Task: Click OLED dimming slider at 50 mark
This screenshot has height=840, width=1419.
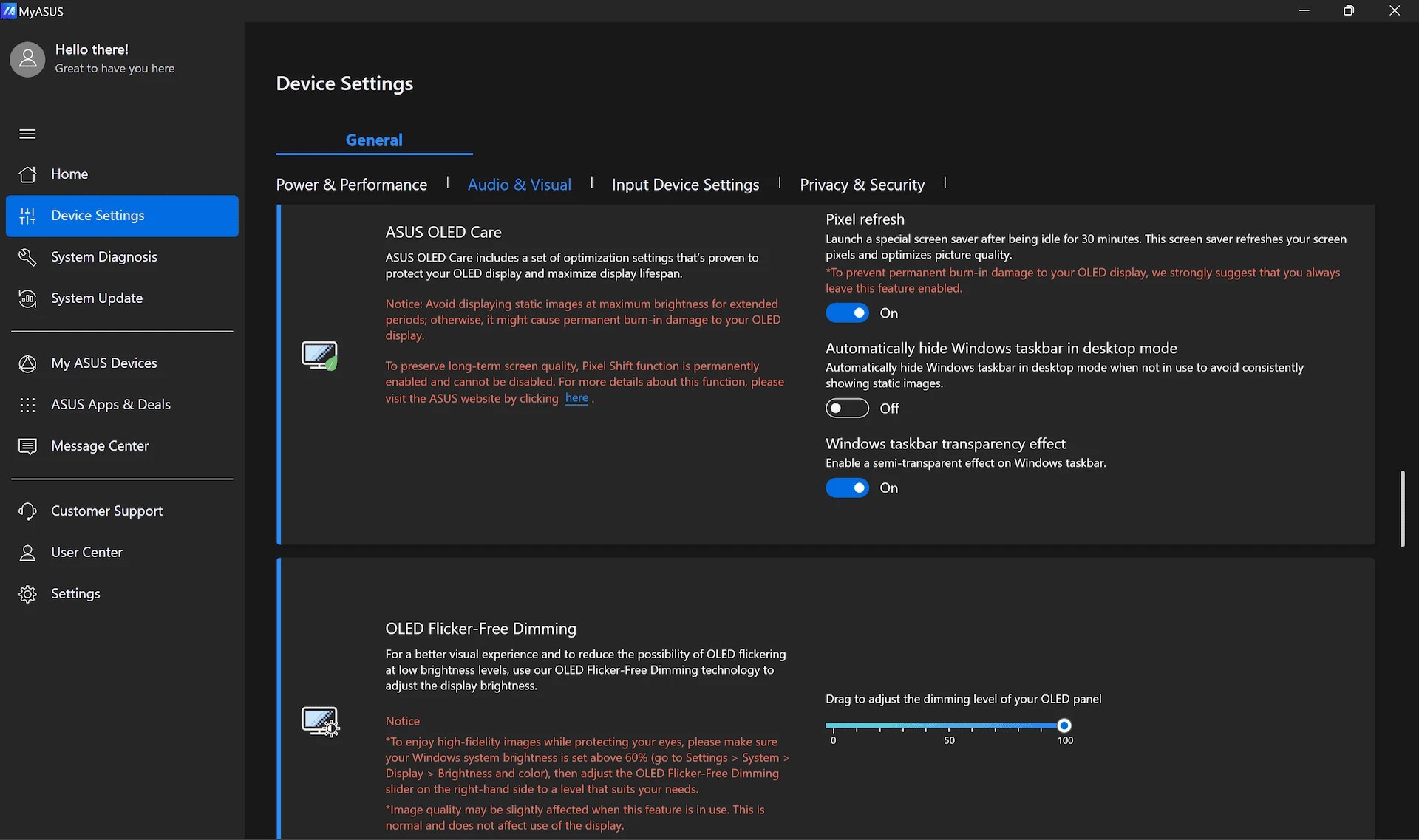Action: coord(949,726)
